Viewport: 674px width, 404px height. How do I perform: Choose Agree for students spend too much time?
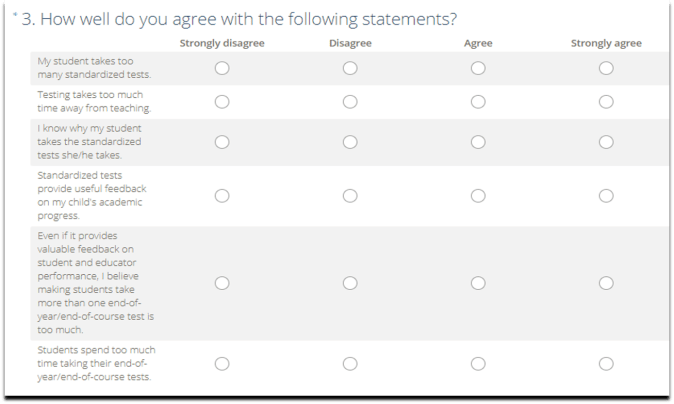[478, 363]
